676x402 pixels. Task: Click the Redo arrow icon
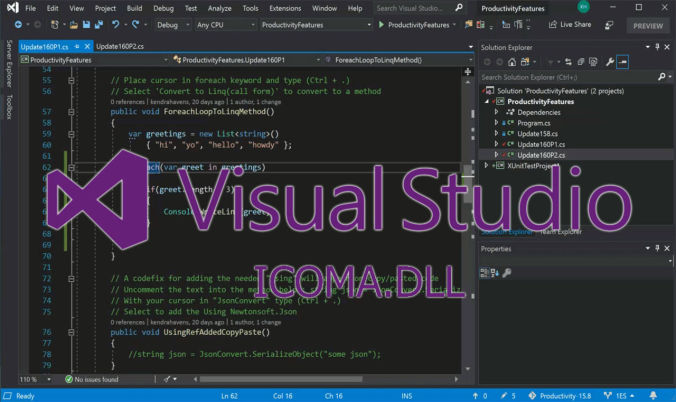click(x=135, y=25)
